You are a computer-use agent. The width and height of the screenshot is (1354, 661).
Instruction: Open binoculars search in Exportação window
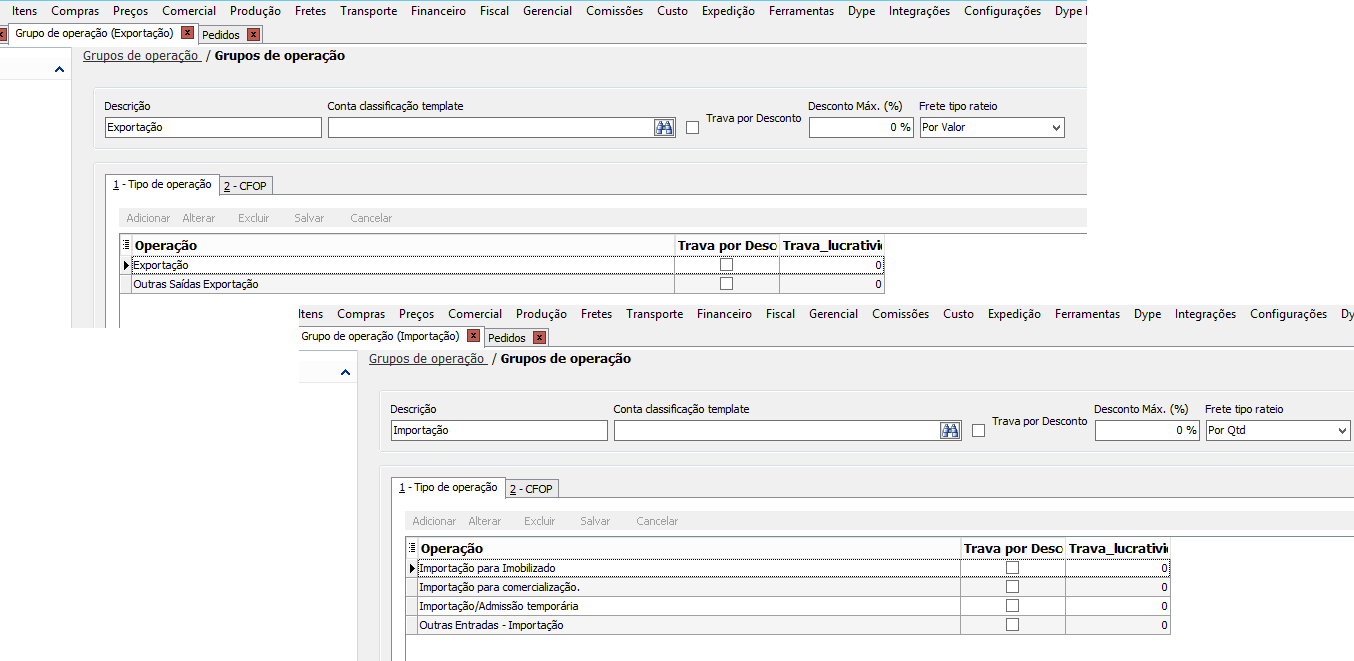664,127
